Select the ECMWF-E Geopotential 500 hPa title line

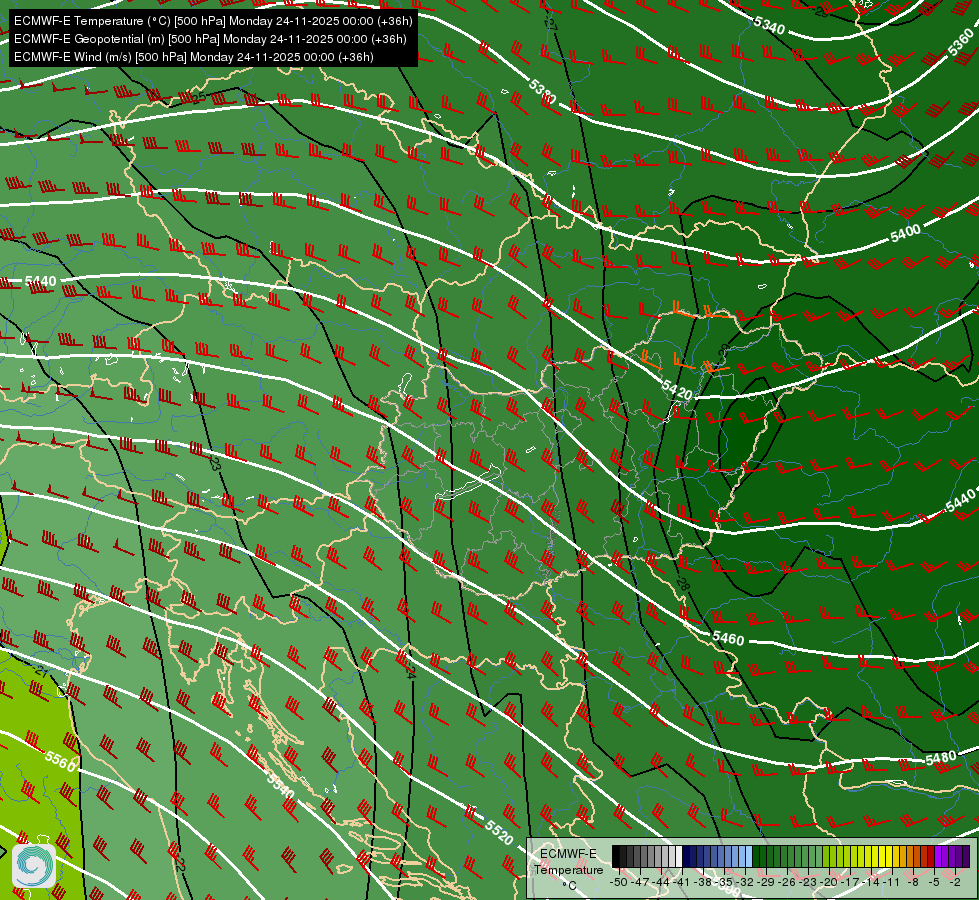click(210, 39)
